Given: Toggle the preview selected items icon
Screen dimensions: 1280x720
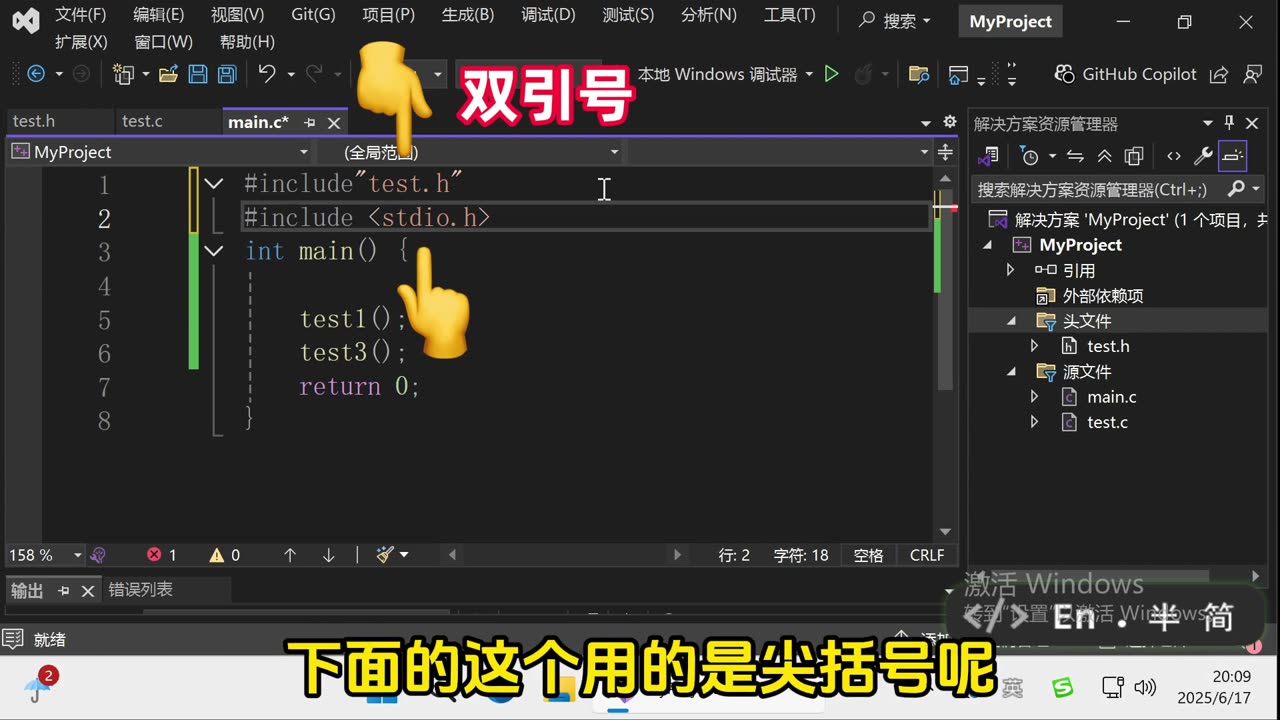Looking at the screenshot, I should pos(1232,156).
